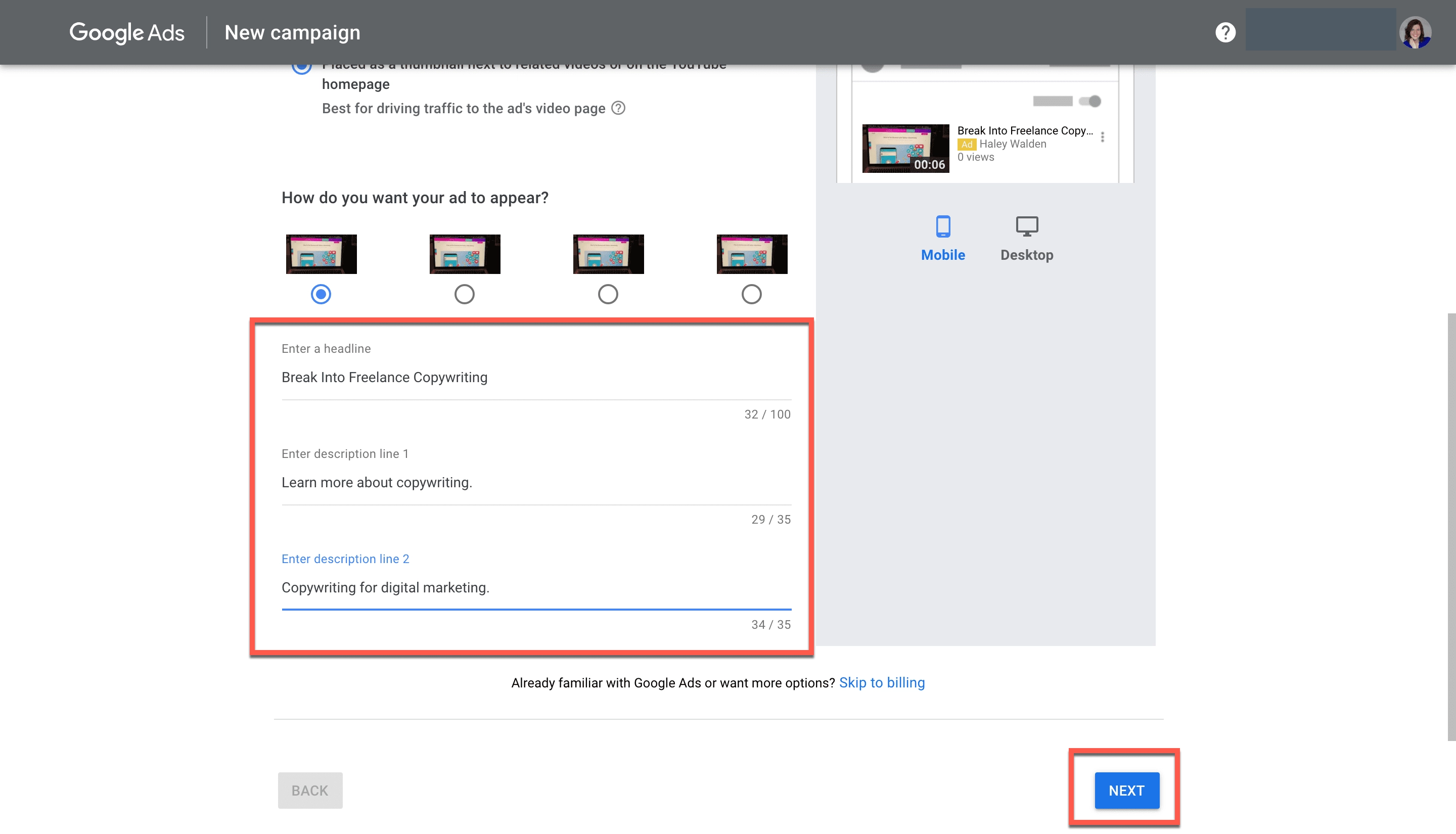
Task: Open the three-dot menu on the ad preview
Action: click(x=1102, y=136)
